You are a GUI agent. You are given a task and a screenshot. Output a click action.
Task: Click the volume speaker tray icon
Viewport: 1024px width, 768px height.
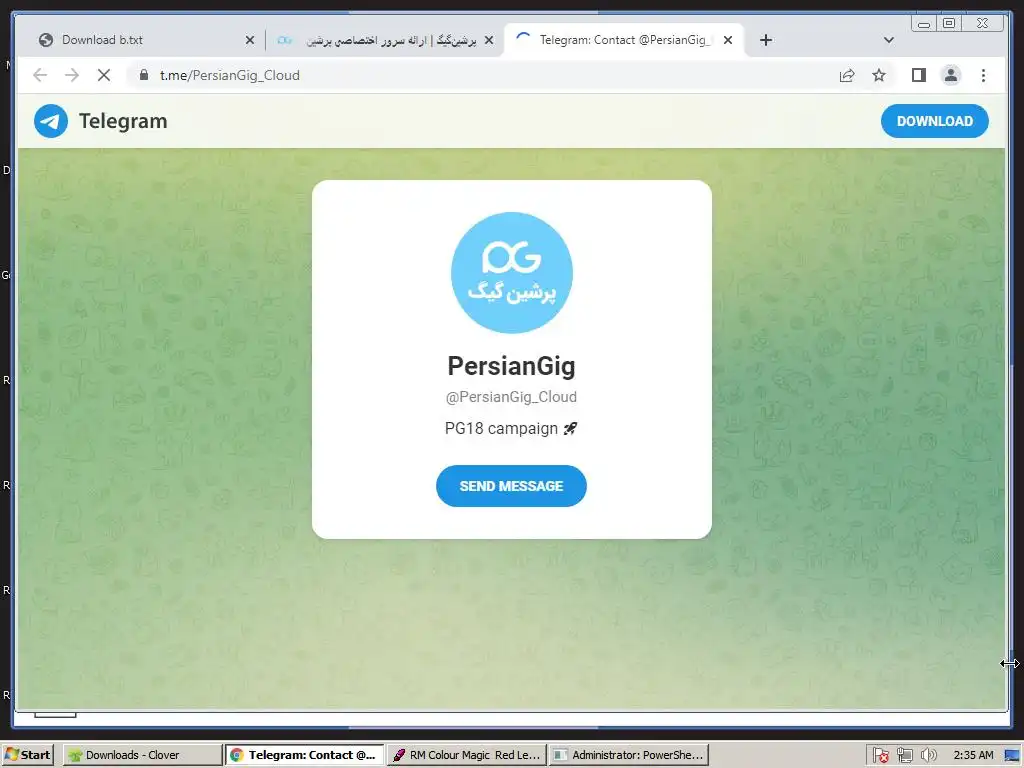tap(928, 755)
